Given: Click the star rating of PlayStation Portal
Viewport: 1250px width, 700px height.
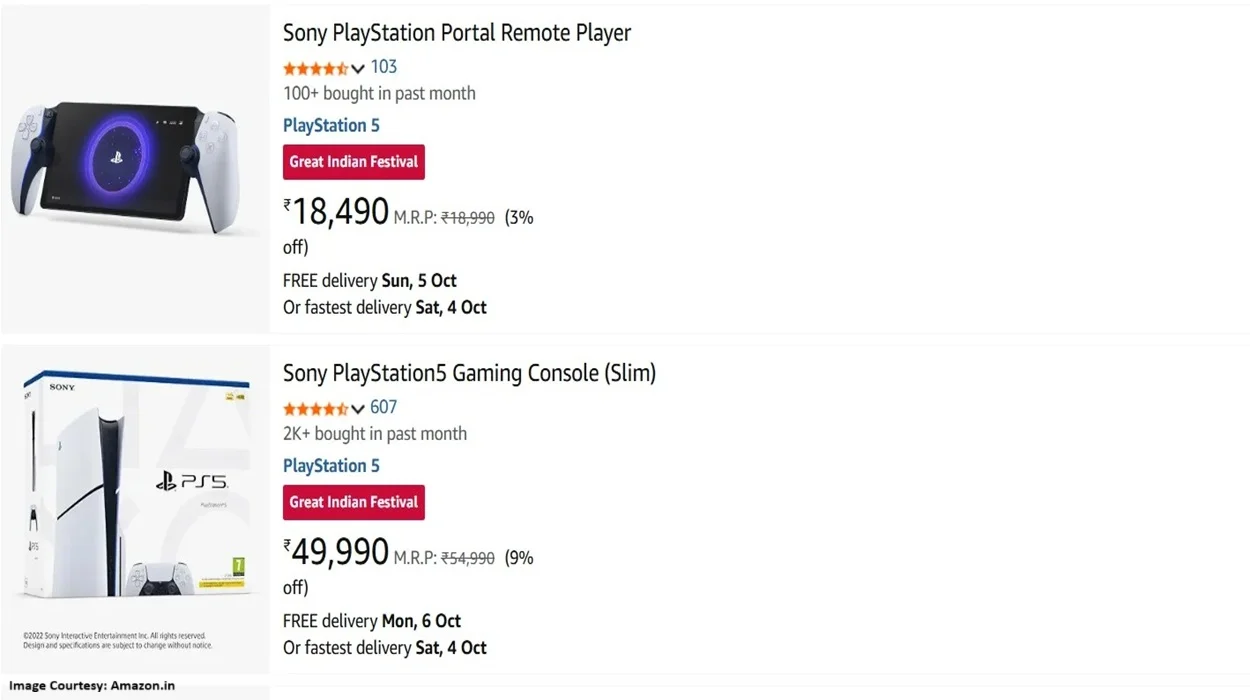Looking at the screenshot, I should click(x=315, y=69).
